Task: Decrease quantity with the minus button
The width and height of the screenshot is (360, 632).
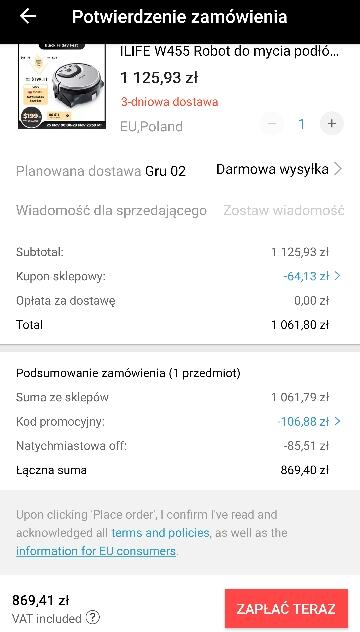Action: pyautogui.click(x=272, y=123)
